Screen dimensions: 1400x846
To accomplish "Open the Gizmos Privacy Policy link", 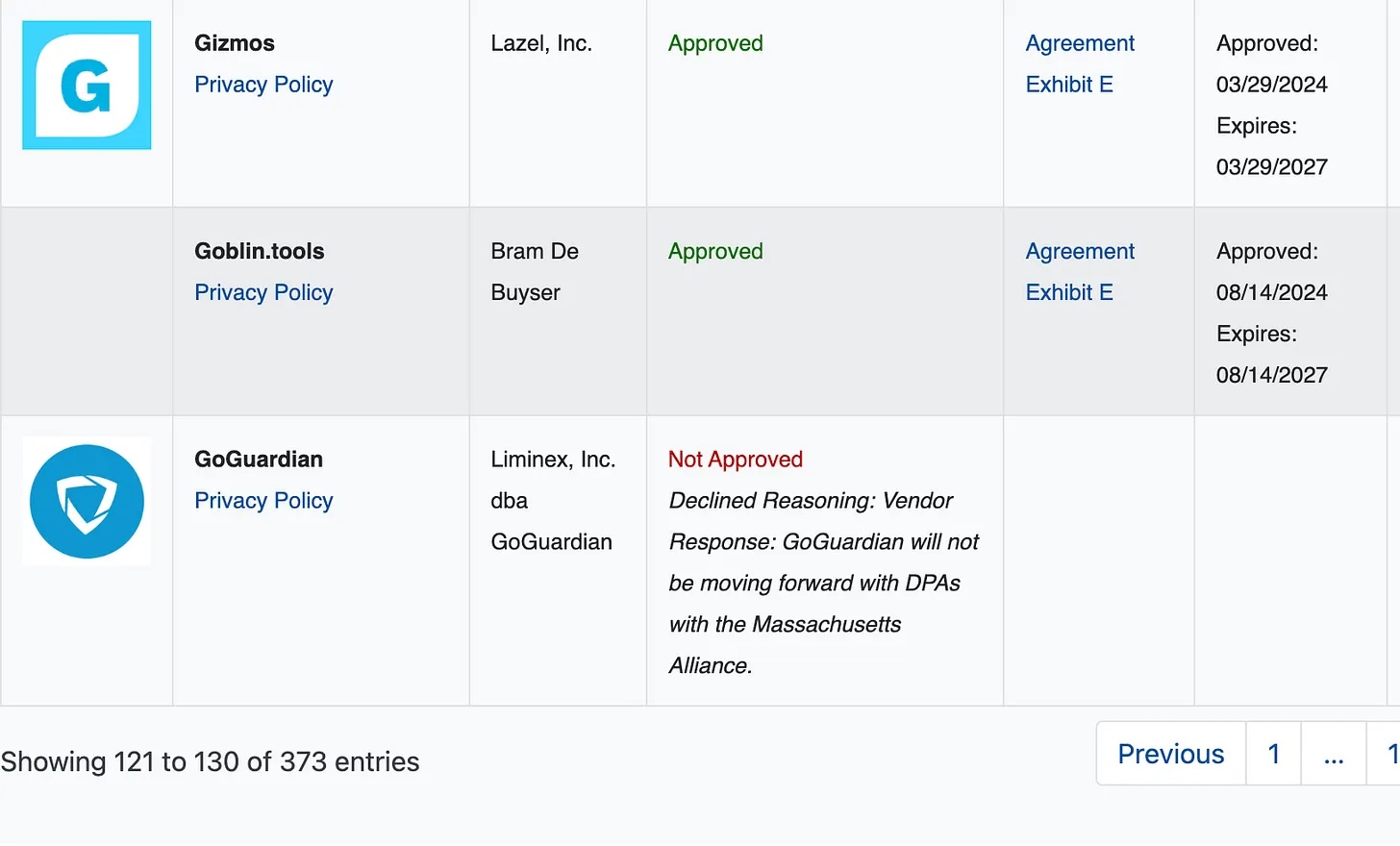I will (x=263, y=85).
